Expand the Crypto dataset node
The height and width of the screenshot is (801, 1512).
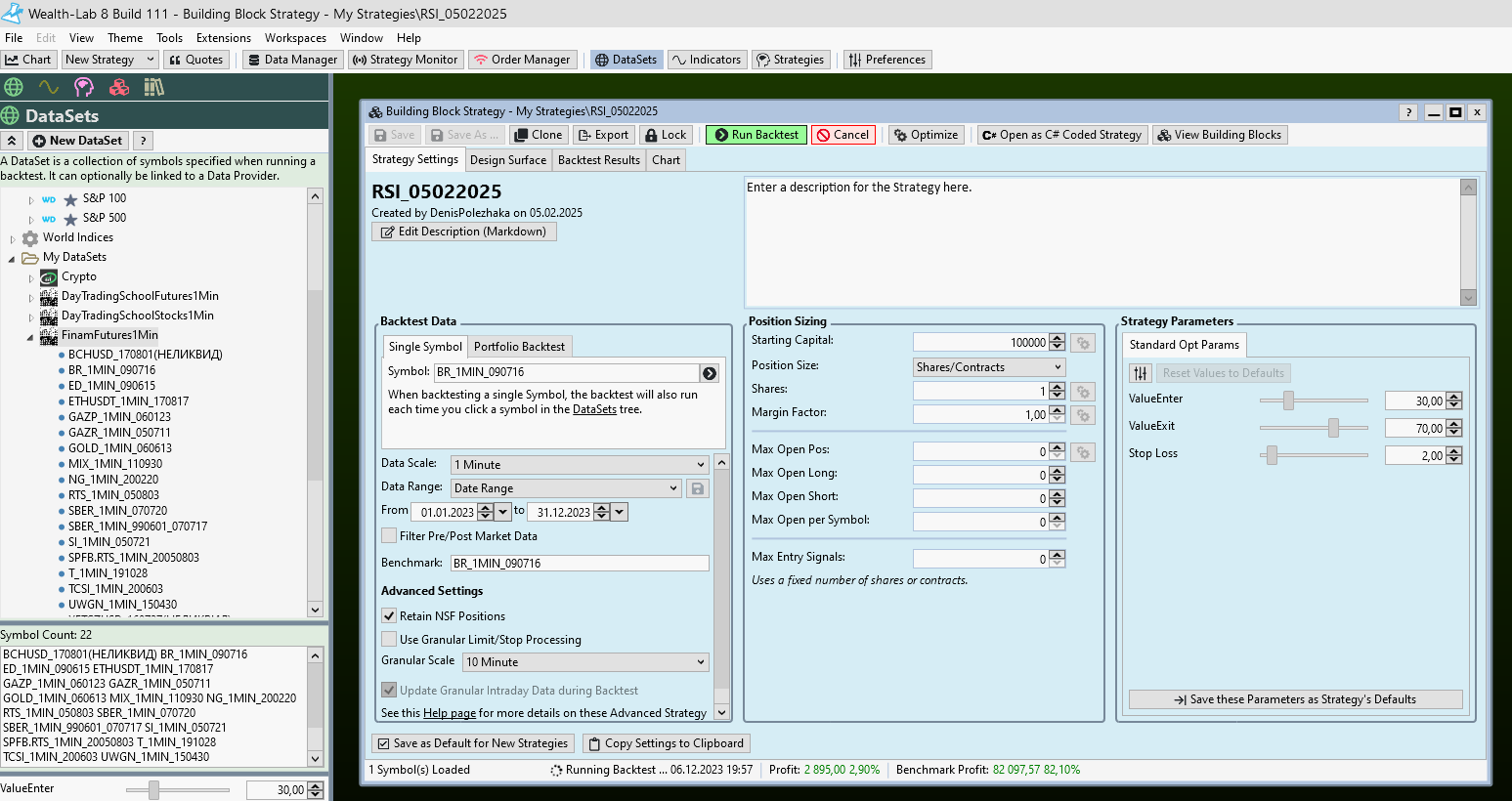tap(31, 278)
